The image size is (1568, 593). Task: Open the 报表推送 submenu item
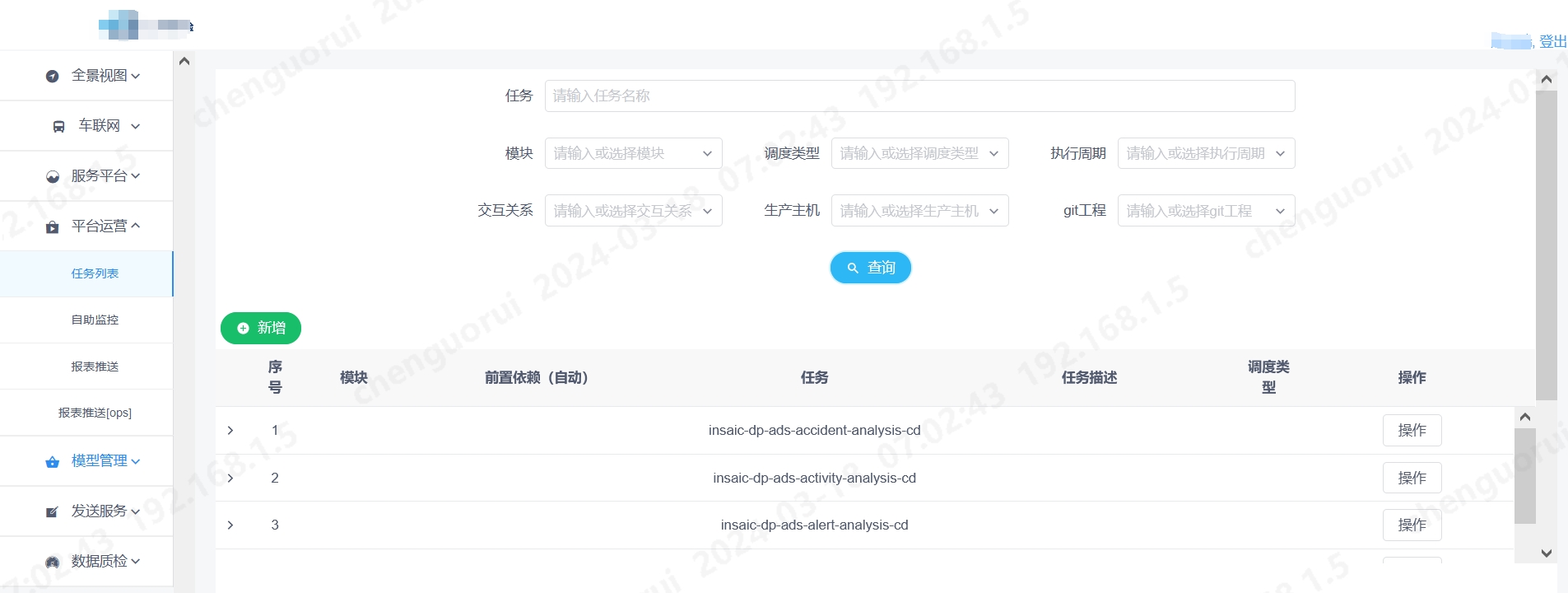coord(86,367)
